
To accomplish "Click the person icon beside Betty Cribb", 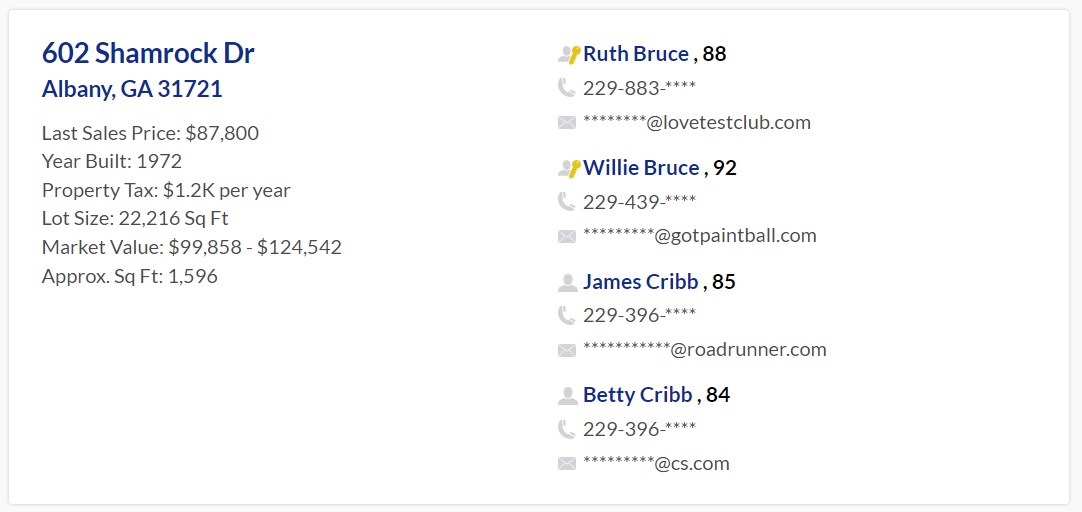I will coord(567,396).
